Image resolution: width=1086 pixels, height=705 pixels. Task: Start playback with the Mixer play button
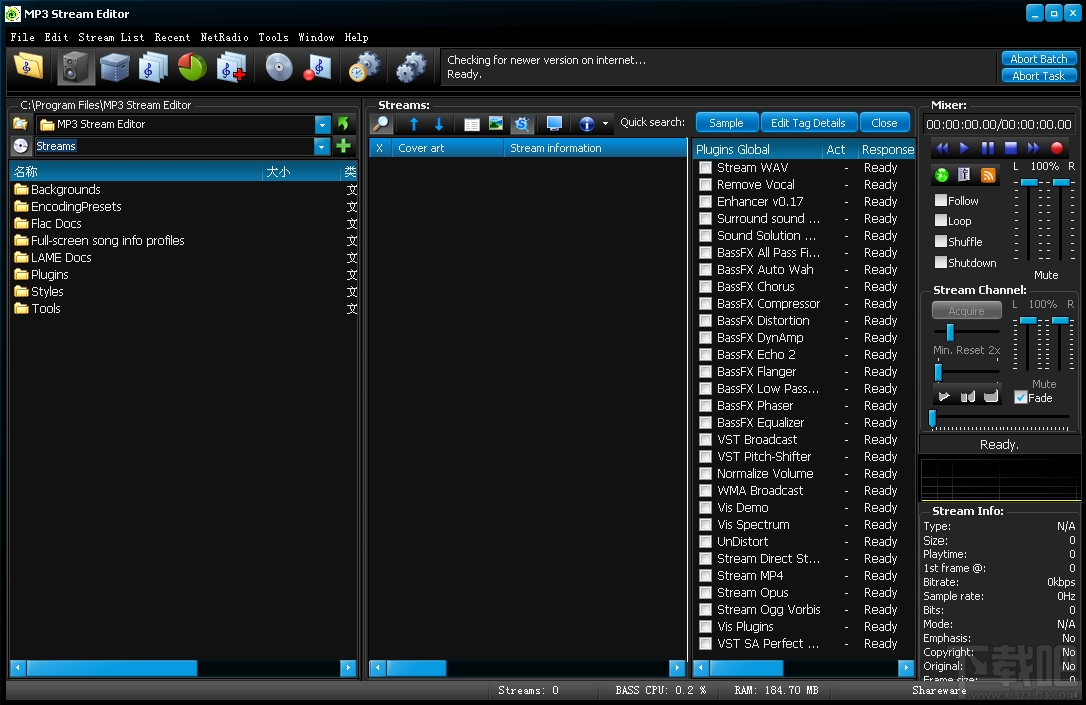pos(964,148)
